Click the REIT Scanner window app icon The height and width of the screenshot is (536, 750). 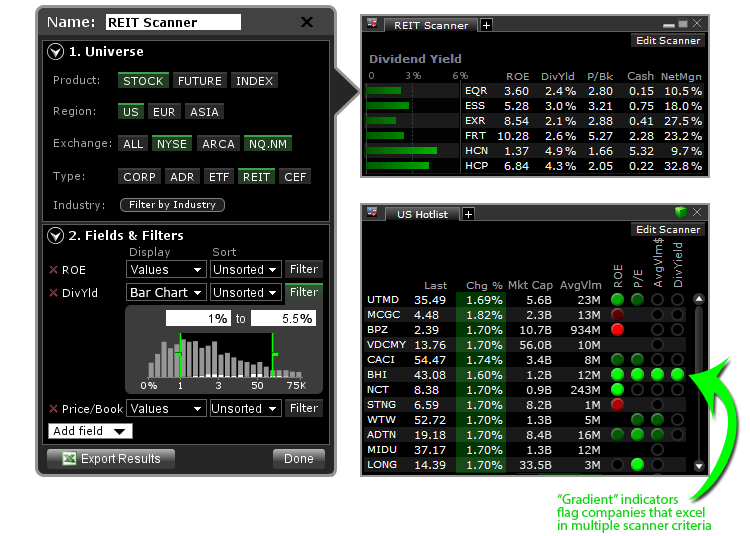pos(372,23)
